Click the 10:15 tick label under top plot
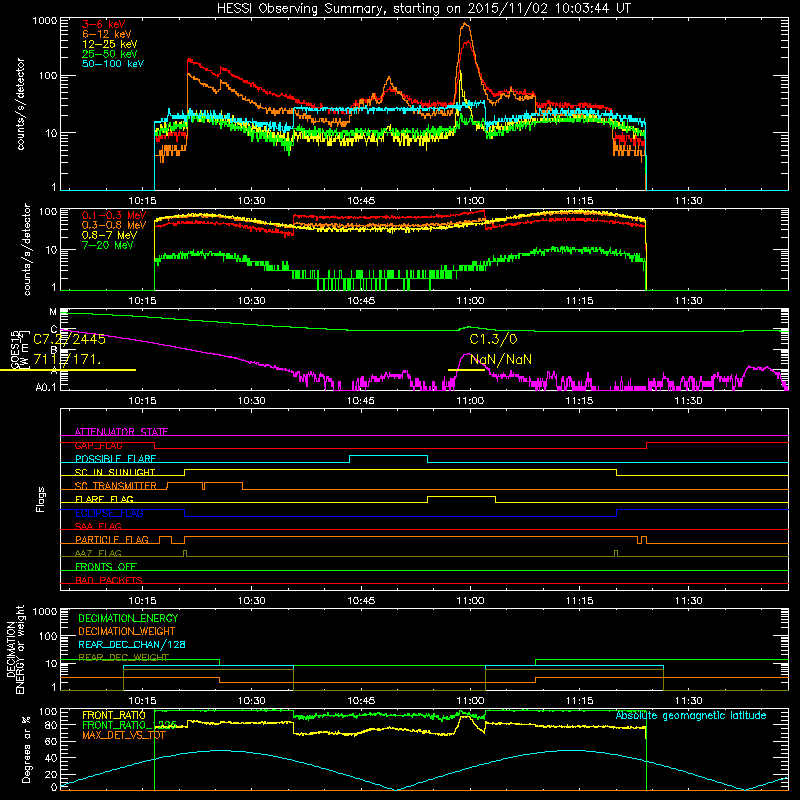Image resolution: width=800 pixels, height=800 pixels. pos(142,201)
